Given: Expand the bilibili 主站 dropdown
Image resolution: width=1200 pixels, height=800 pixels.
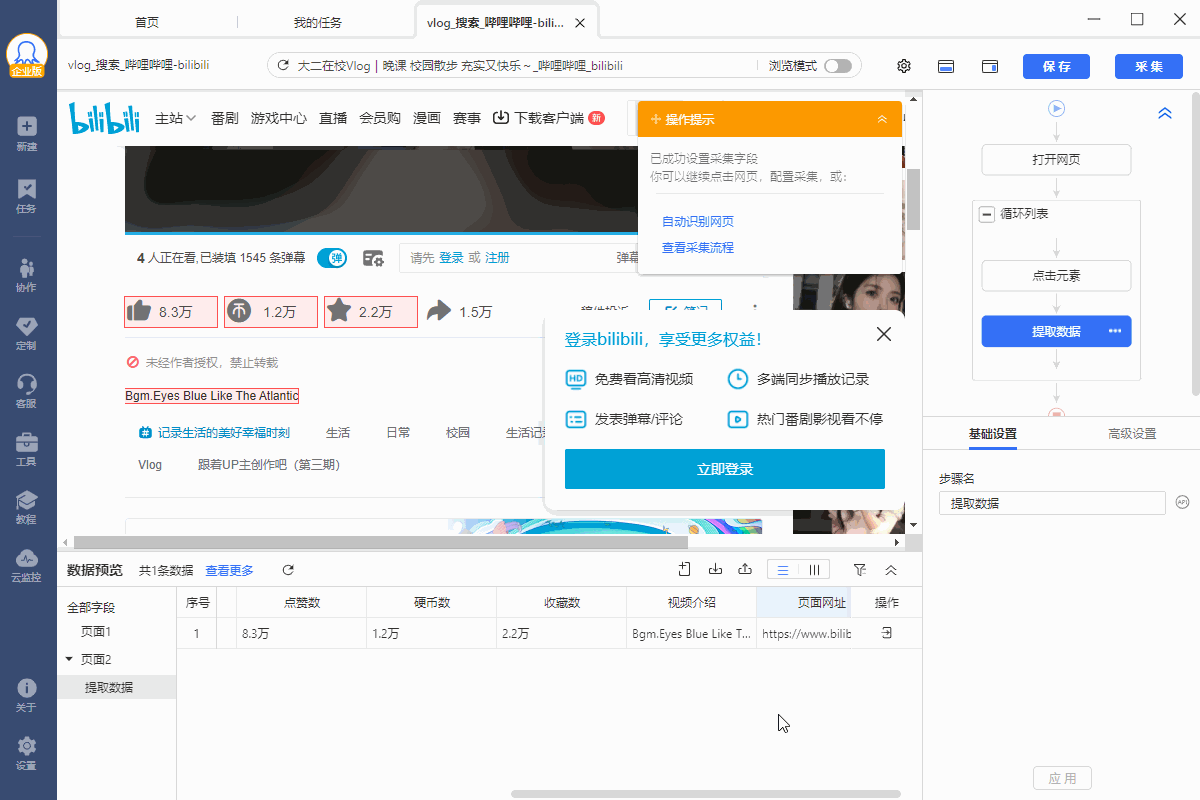Looking at the screenshot, I should 176,118.
